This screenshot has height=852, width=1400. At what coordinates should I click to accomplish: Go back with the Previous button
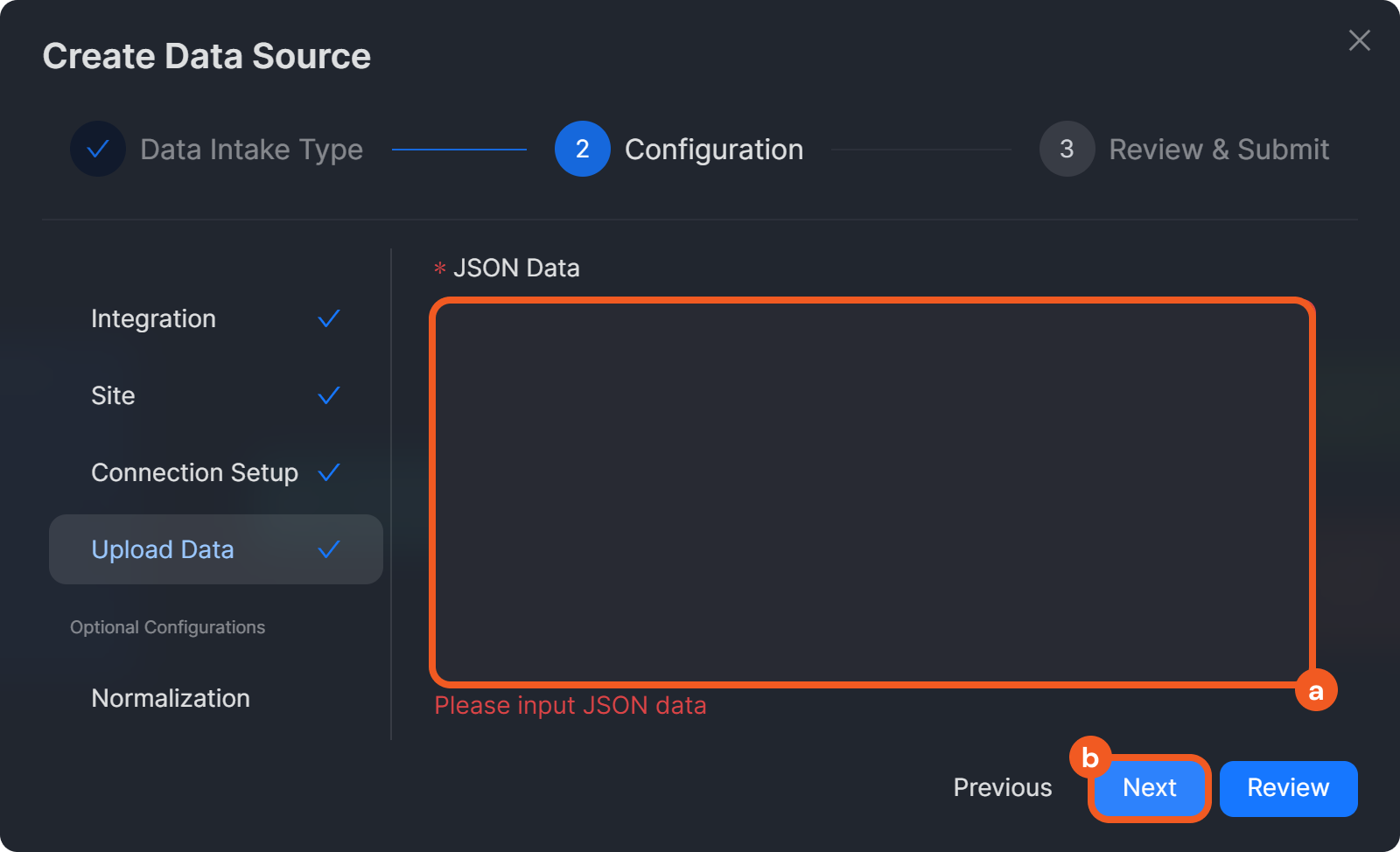[x=1002, y=787]
